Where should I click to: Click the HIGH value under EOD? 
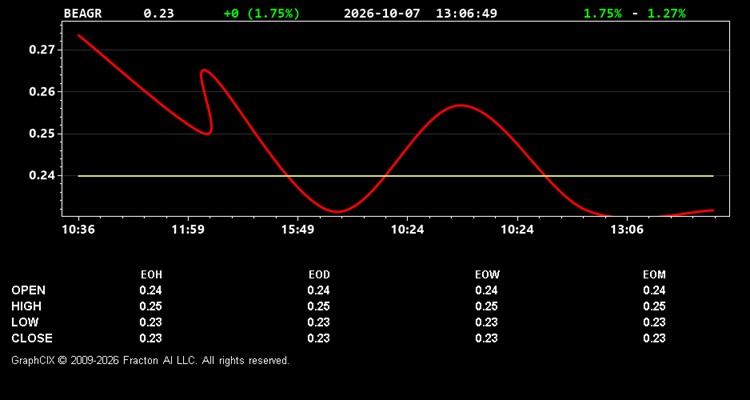click(x=319, y=306)
